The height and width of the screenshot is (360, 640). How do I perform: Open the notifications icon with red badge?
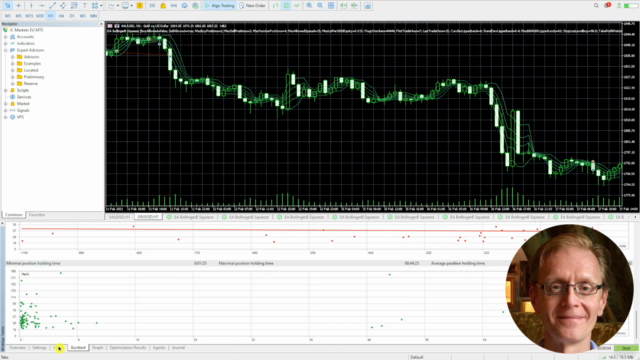click(607, 6)
